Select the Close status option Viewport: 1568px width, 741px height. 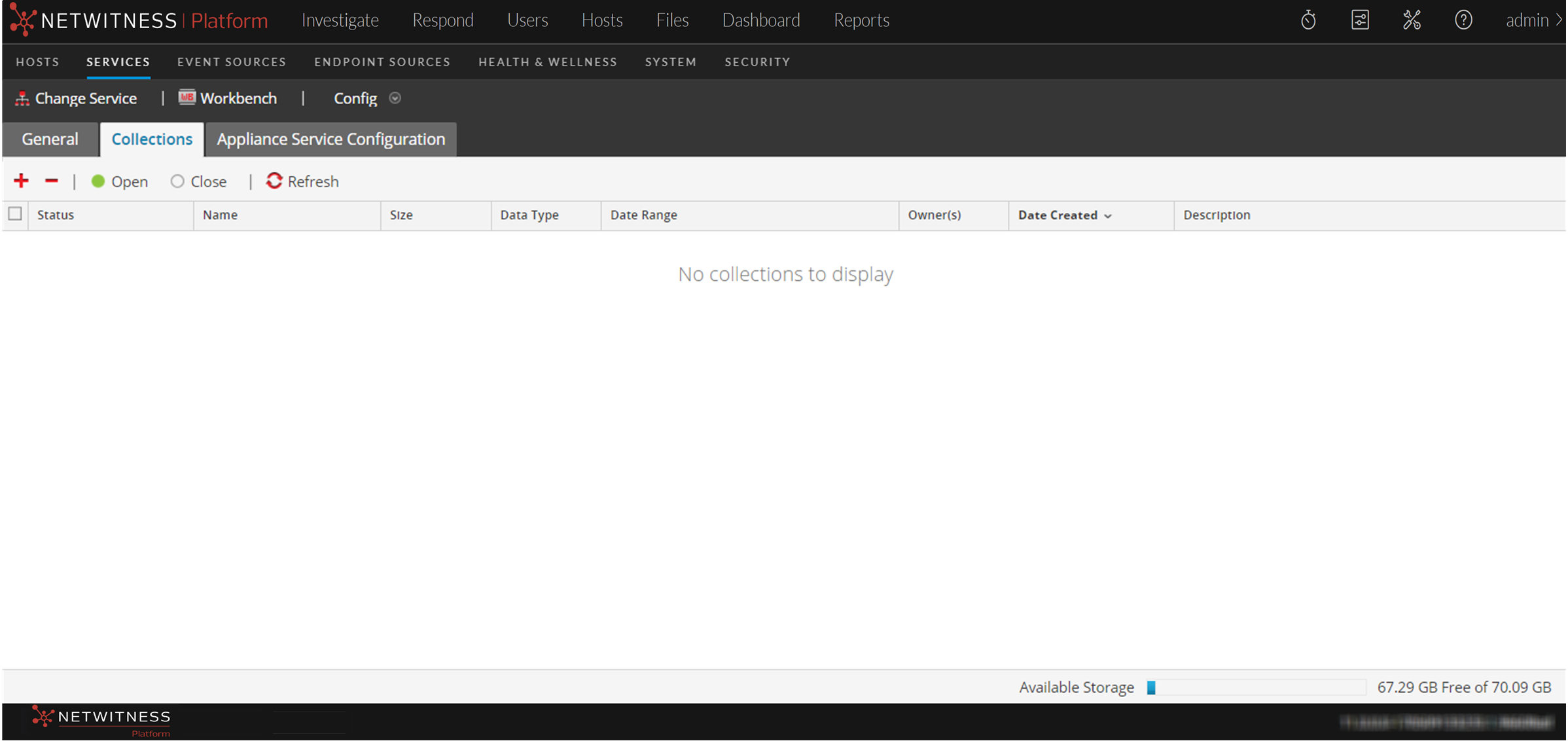[177, 181]
